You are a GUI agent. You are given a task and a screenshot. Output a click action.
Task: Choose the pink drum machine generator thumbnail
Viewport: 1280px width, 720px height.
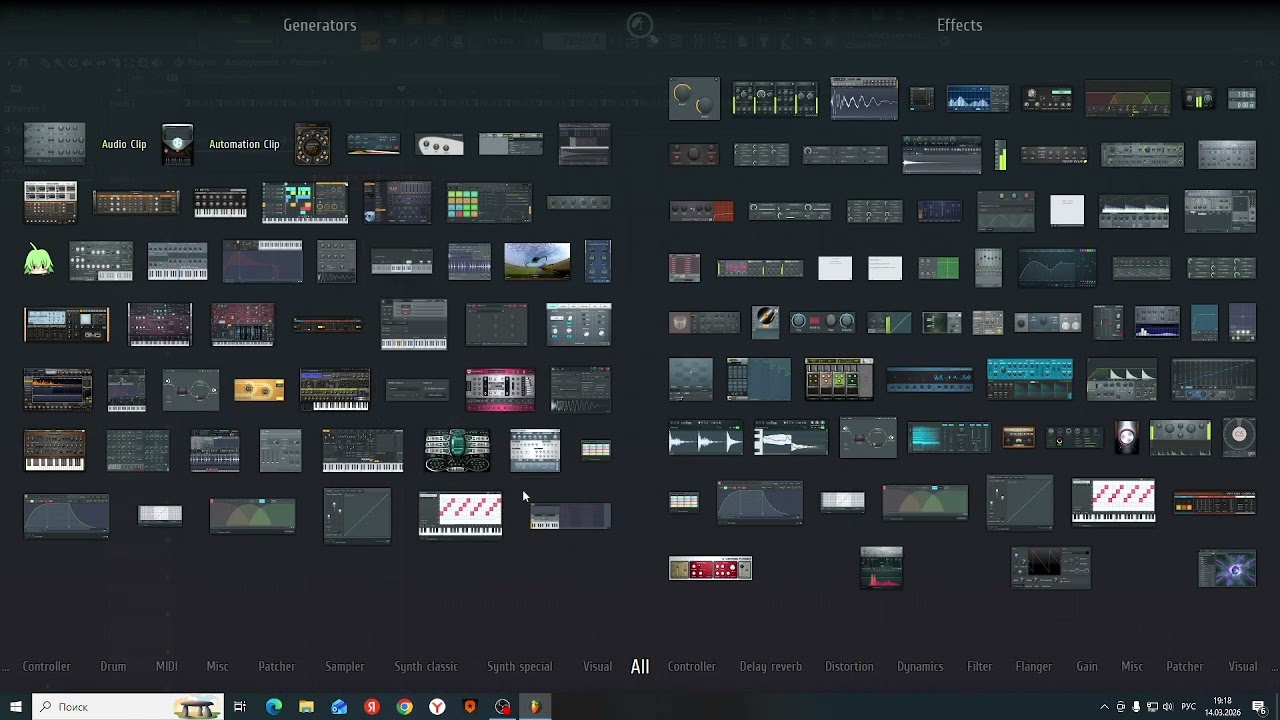[x=500, y=389]
